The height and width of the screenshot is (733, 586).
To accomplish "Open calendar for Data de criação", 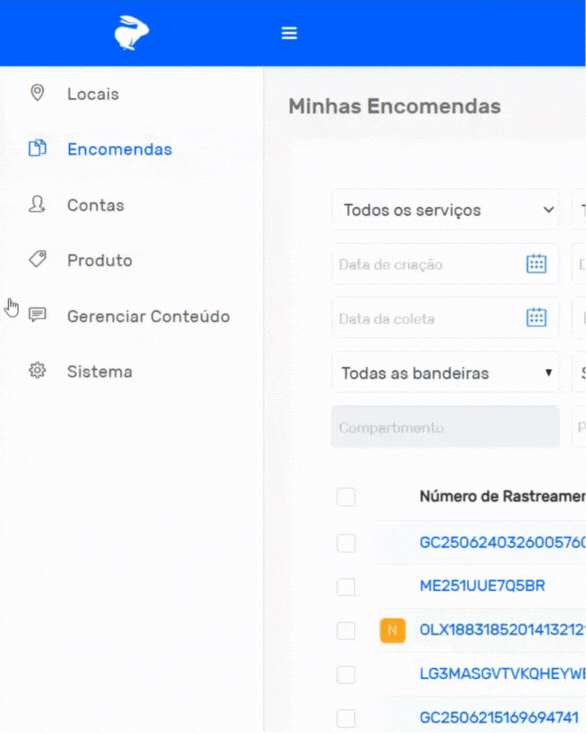I will tap(536, 264).
